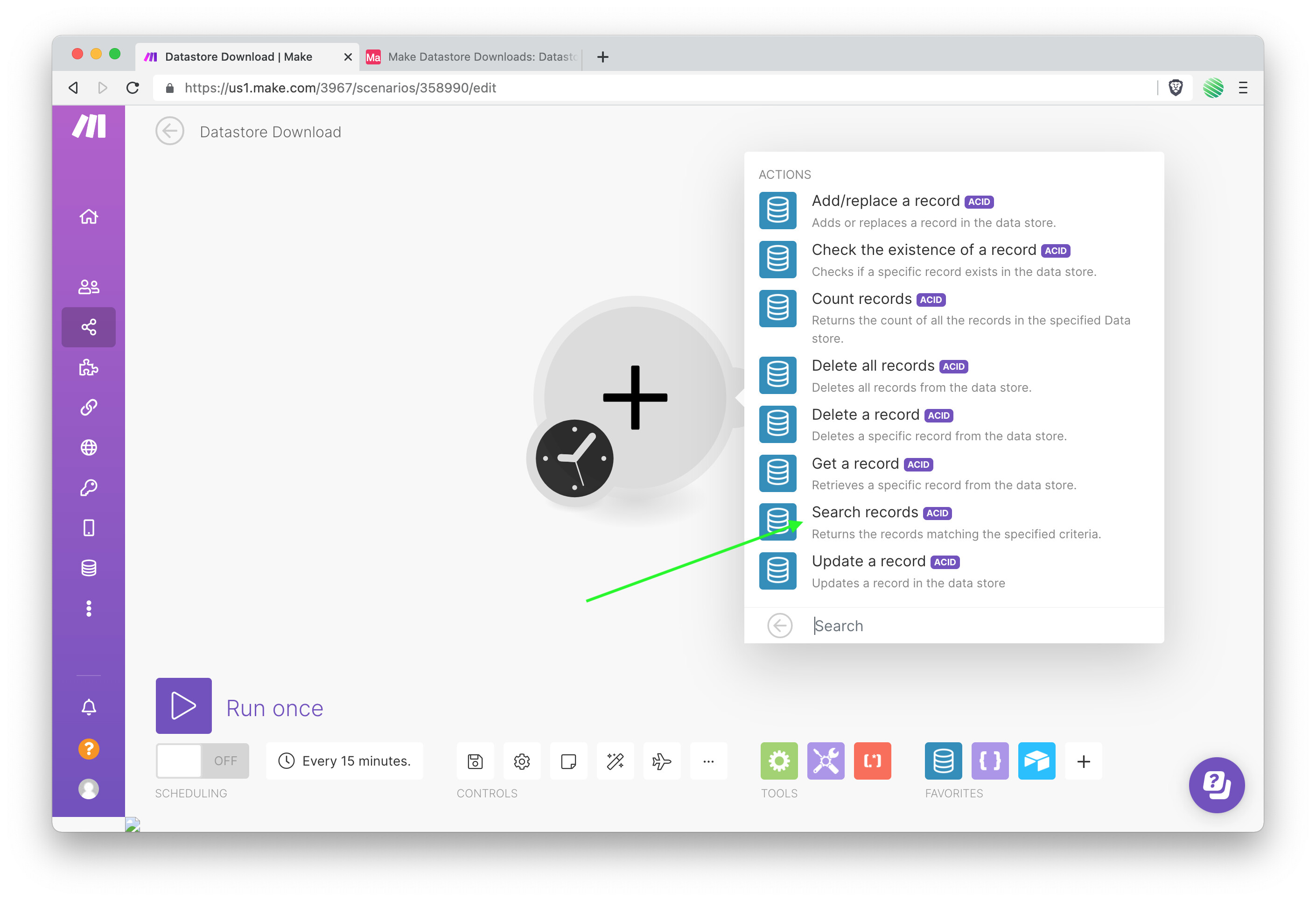Save scenario using the floppy disk icon
The height and width of the screenshot is (901, 1316).
point(475,761)
